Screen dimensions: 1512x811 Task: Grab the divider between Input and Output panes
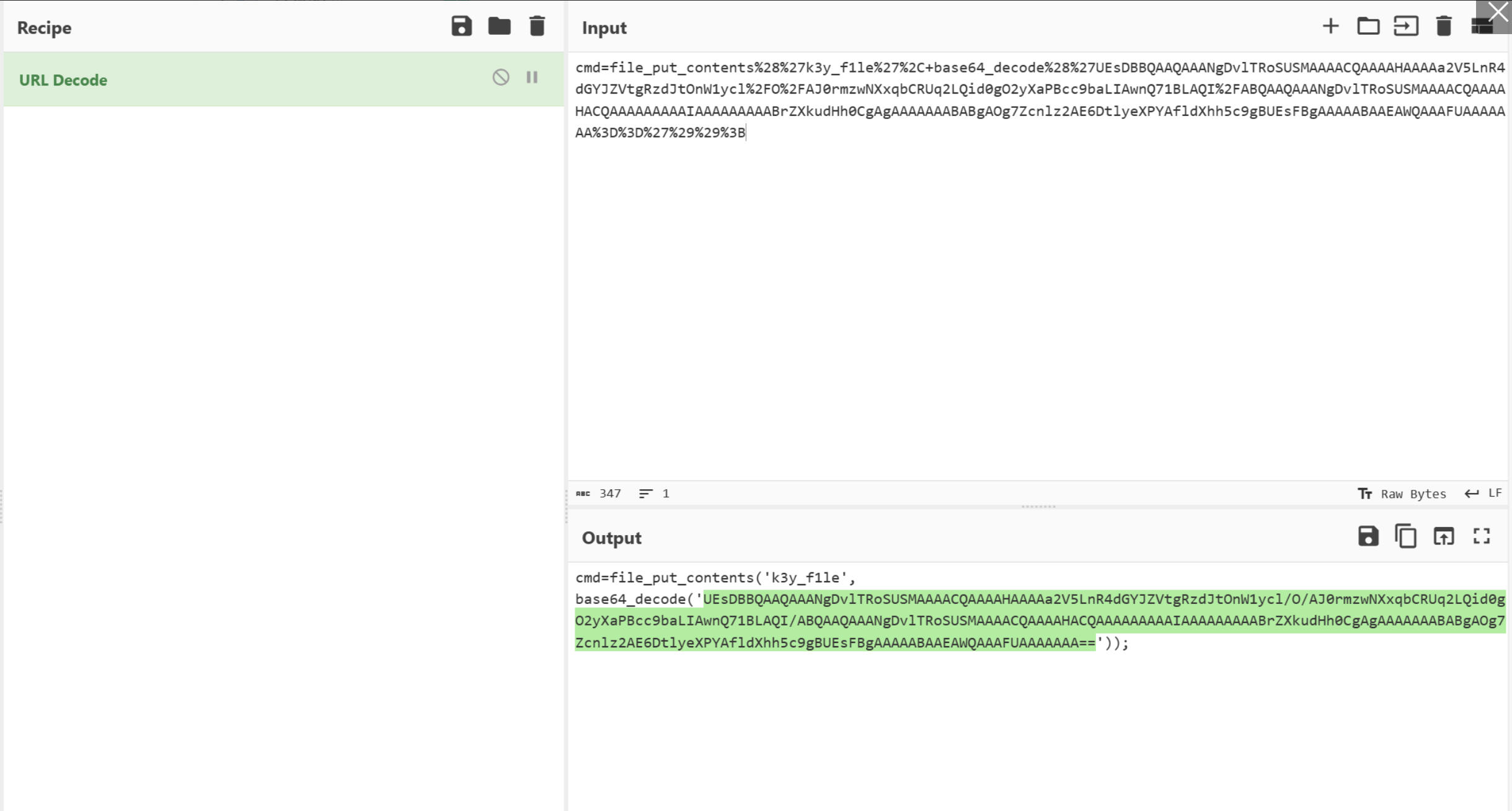(1038, 507)
